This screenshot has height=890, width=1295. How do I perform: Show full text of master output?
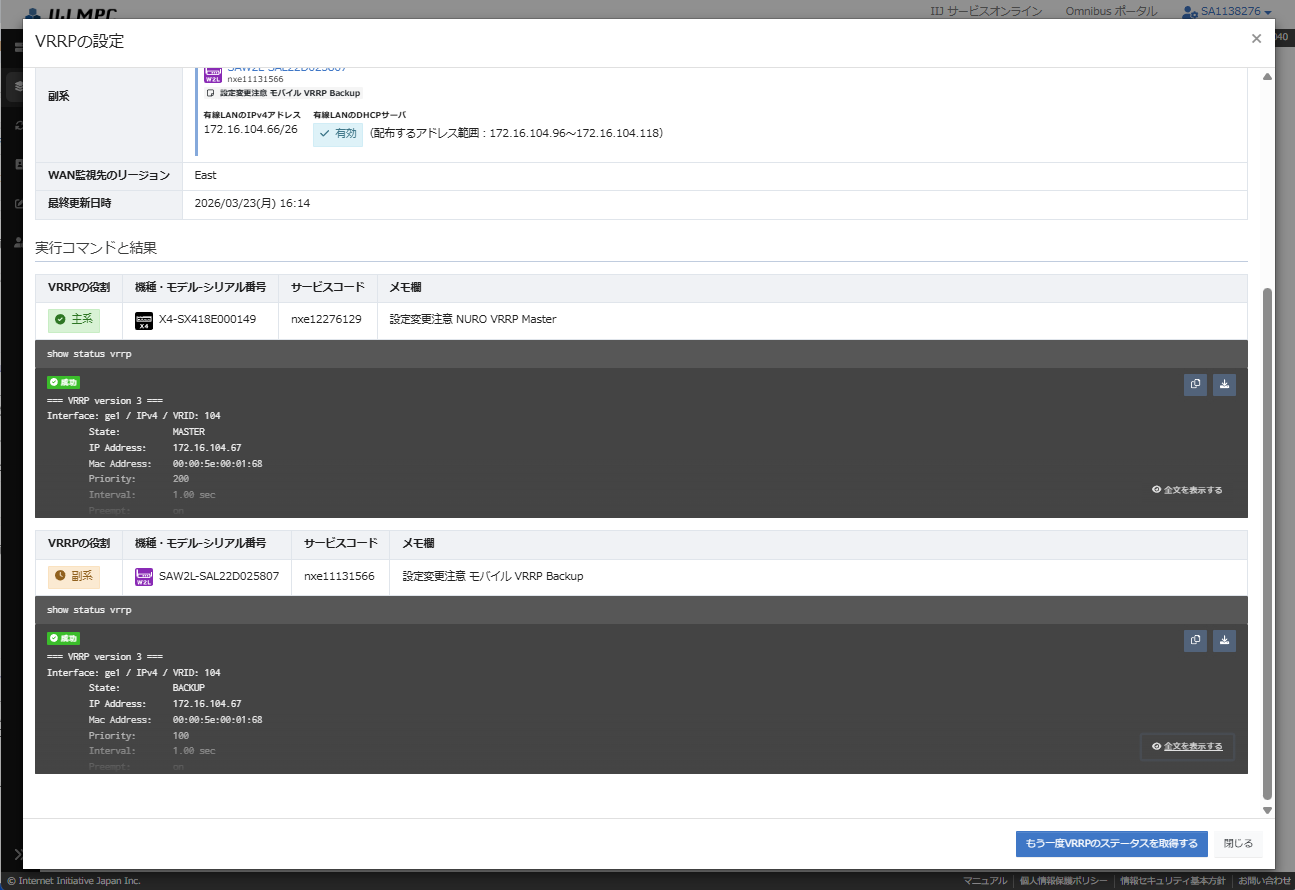(1187, 490)
